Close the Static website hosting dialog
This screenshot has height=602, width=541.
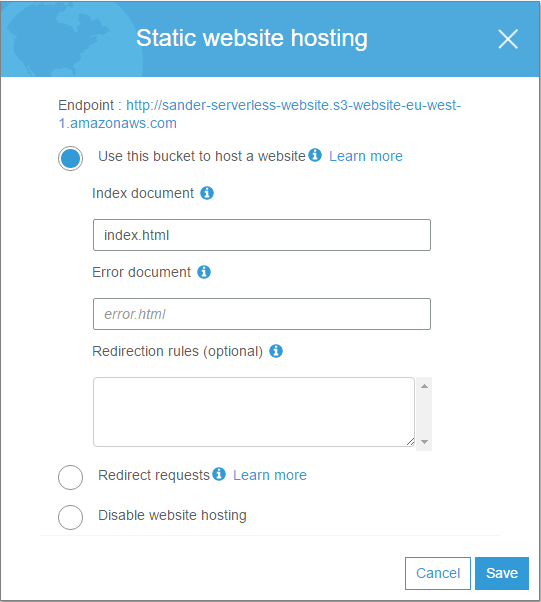coord(508,39)
